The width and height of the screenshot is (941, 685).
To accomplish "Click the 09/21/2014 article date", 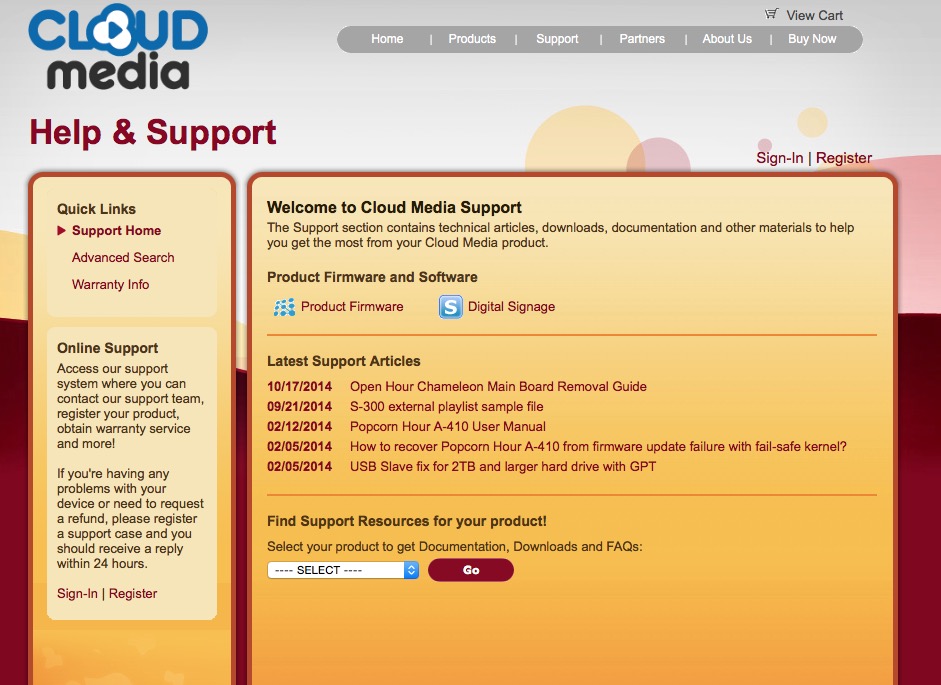I will point(299,406).
